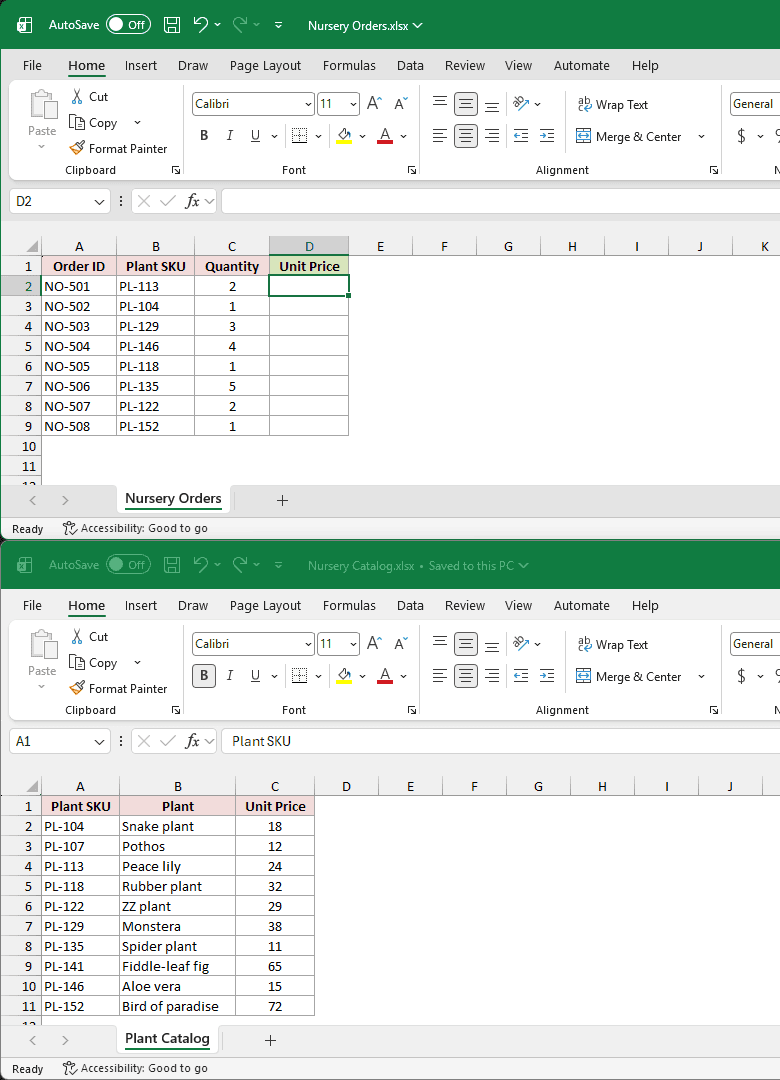Image resolution: width=780 pixels, height=1080 pixels.
Task: Click Borders icon in Nursery Orders ribbon
Action: pos(299,136)
